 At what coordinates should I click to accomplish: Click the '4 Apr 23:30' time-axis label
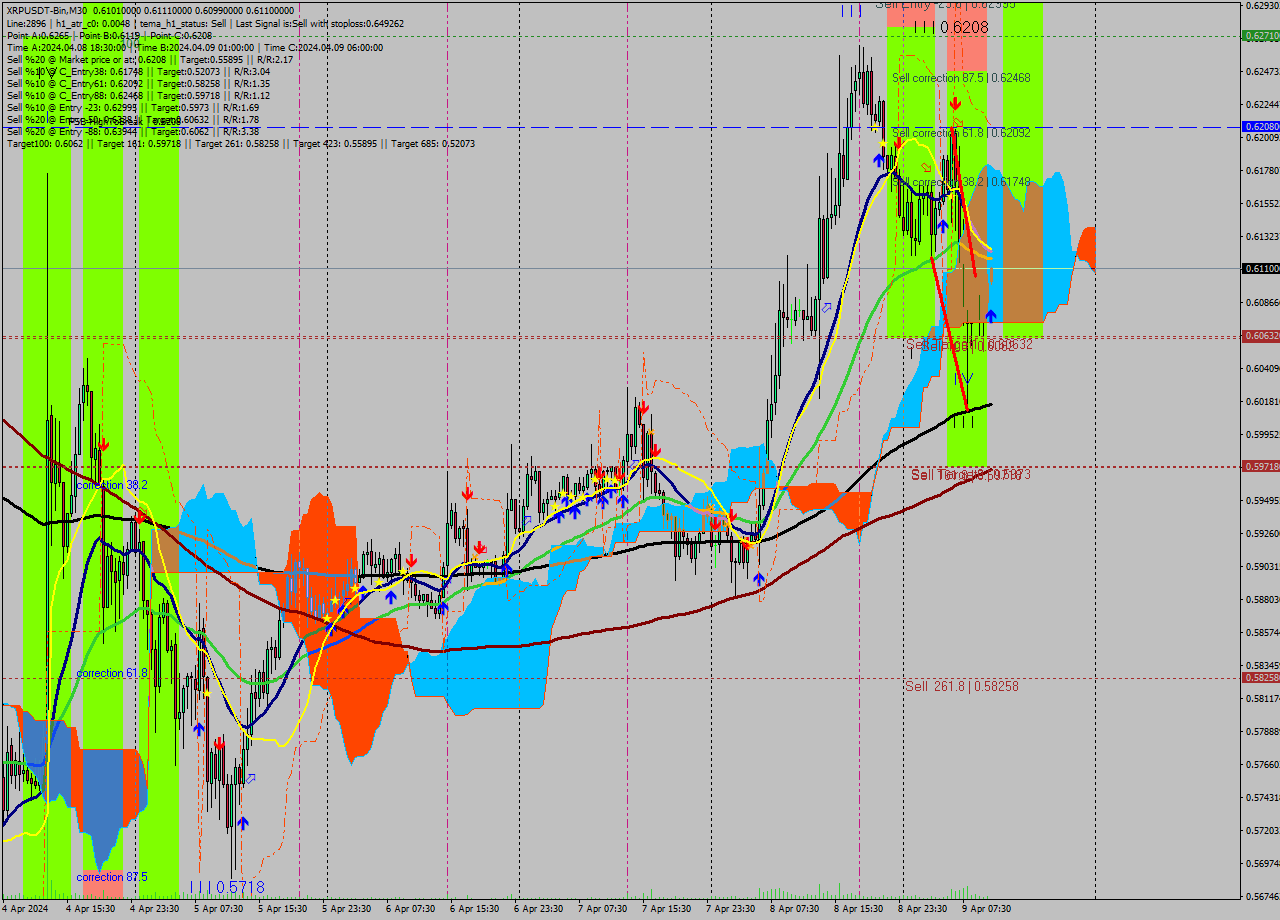154,909
